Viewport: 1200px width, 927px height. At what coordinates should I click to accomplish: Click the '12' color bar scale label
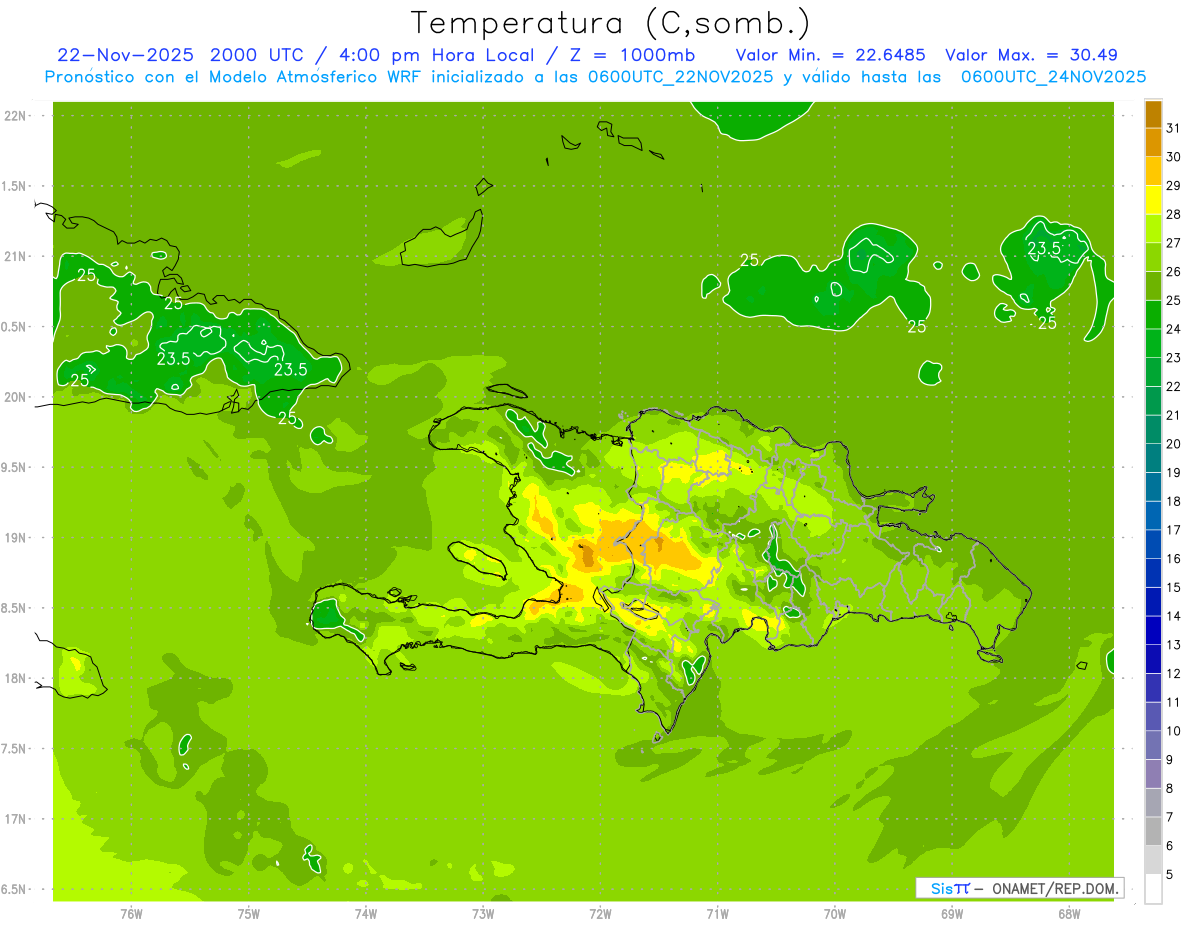[x=1173, y=673]
